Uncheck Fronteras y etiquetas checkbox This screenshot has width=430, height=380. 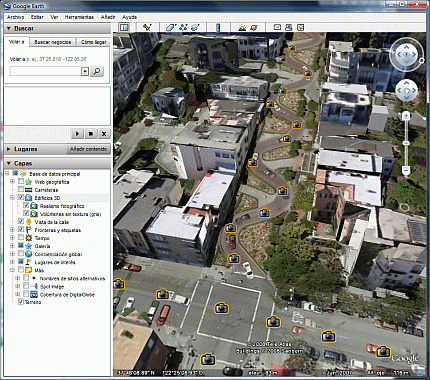(21, 229)
